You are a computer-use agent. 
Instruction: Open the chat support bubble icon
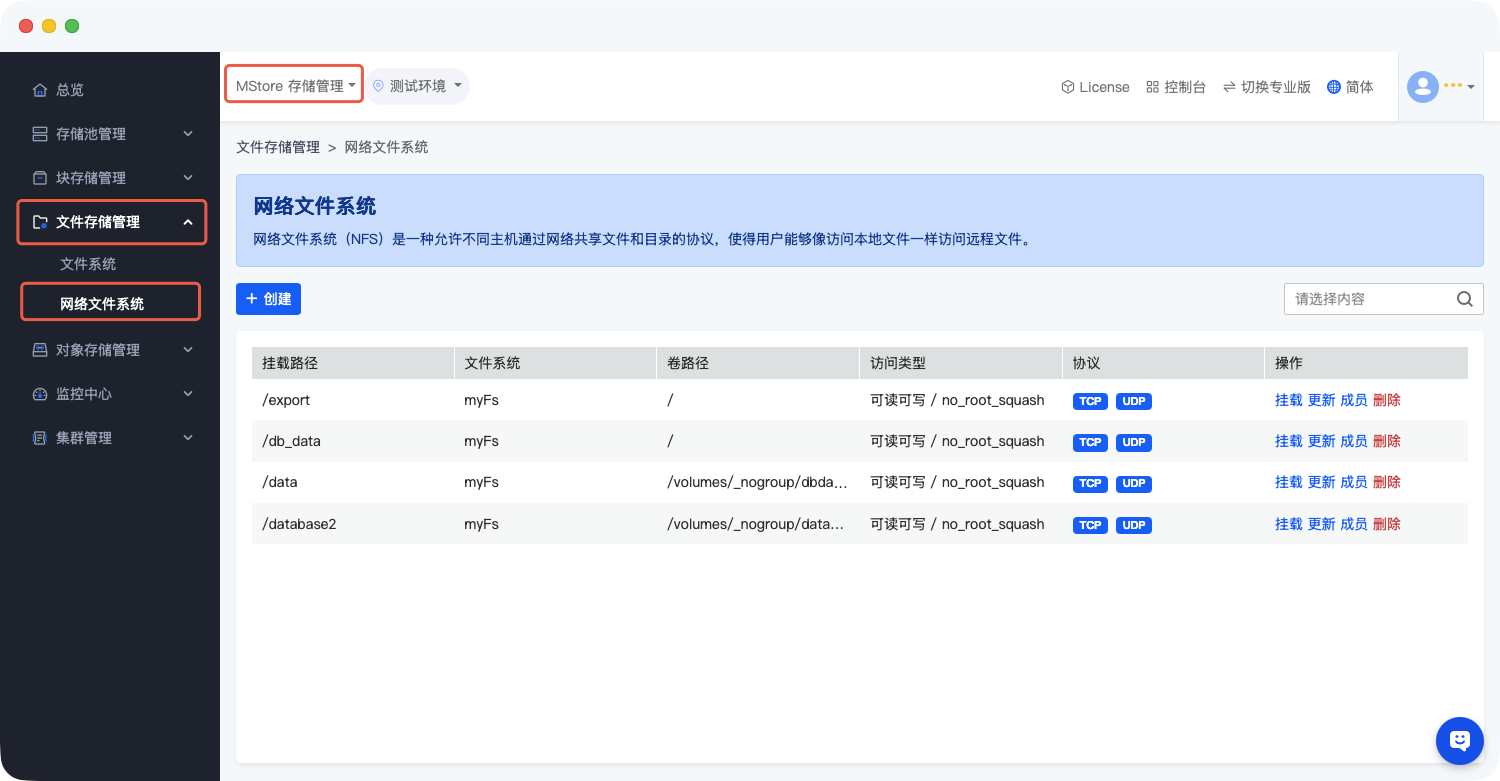[x=1459, y=741]
